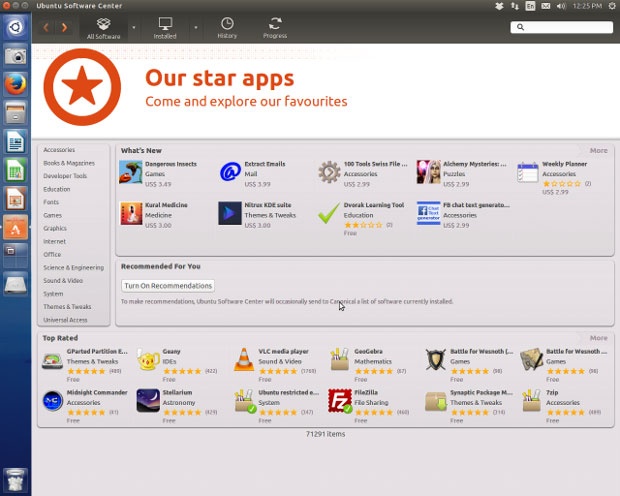Open Synaptic Package Manager icon
620x496 pixels.
(x=436, y=401)
